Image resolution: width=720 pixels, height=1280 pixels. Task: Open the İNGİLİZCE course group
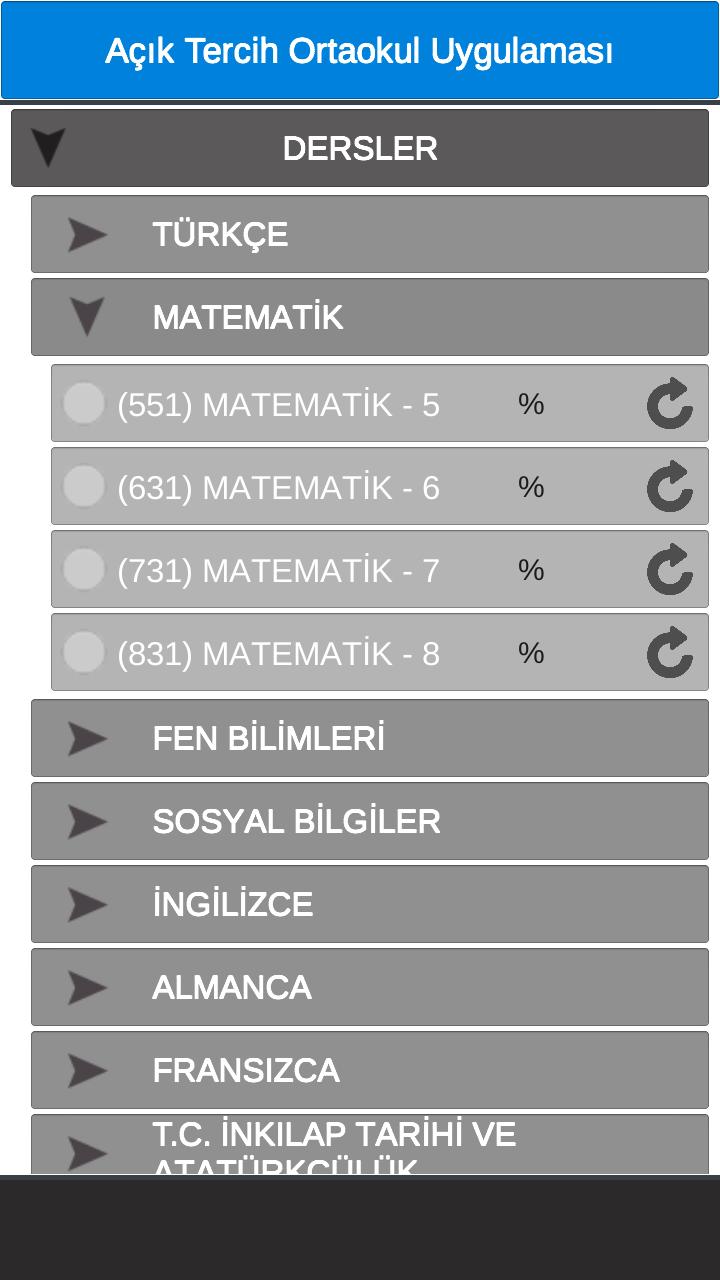pyautogui.click(x=370, y=904)
